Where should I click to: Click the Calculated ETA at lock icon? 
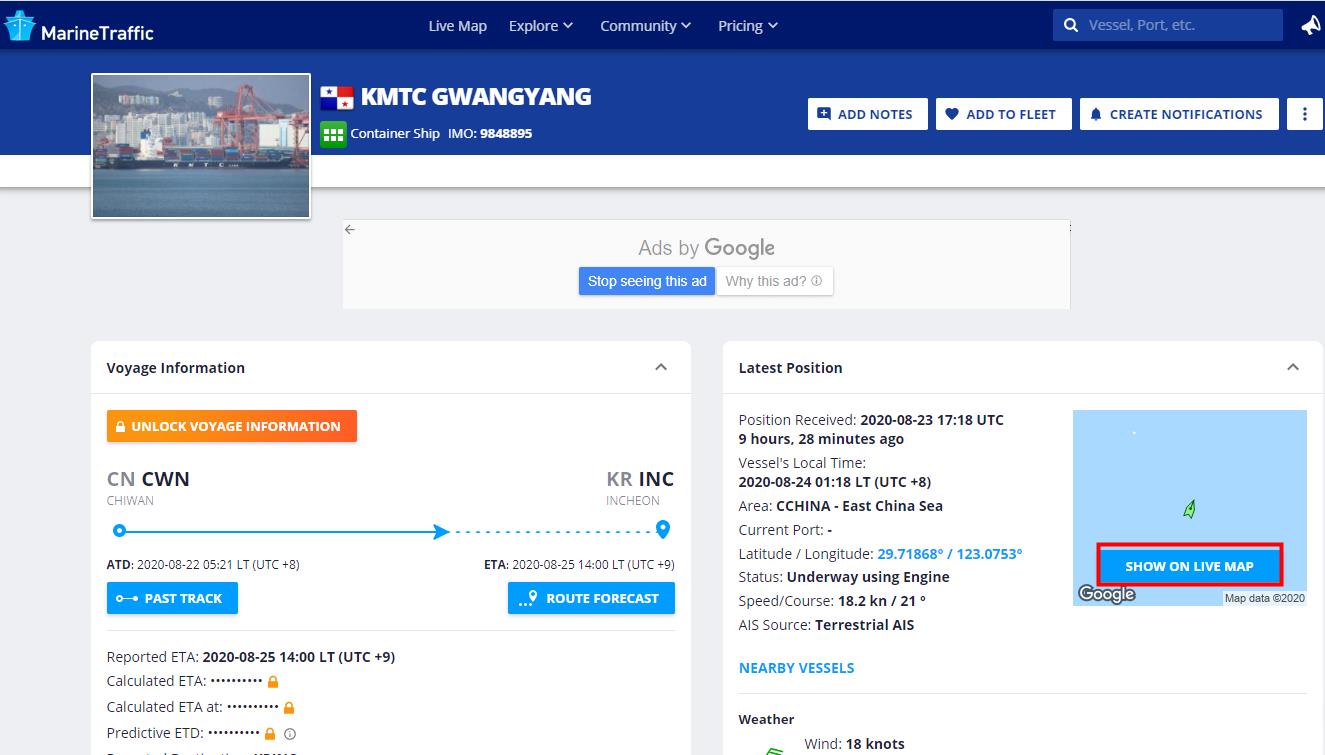[289, 707]
